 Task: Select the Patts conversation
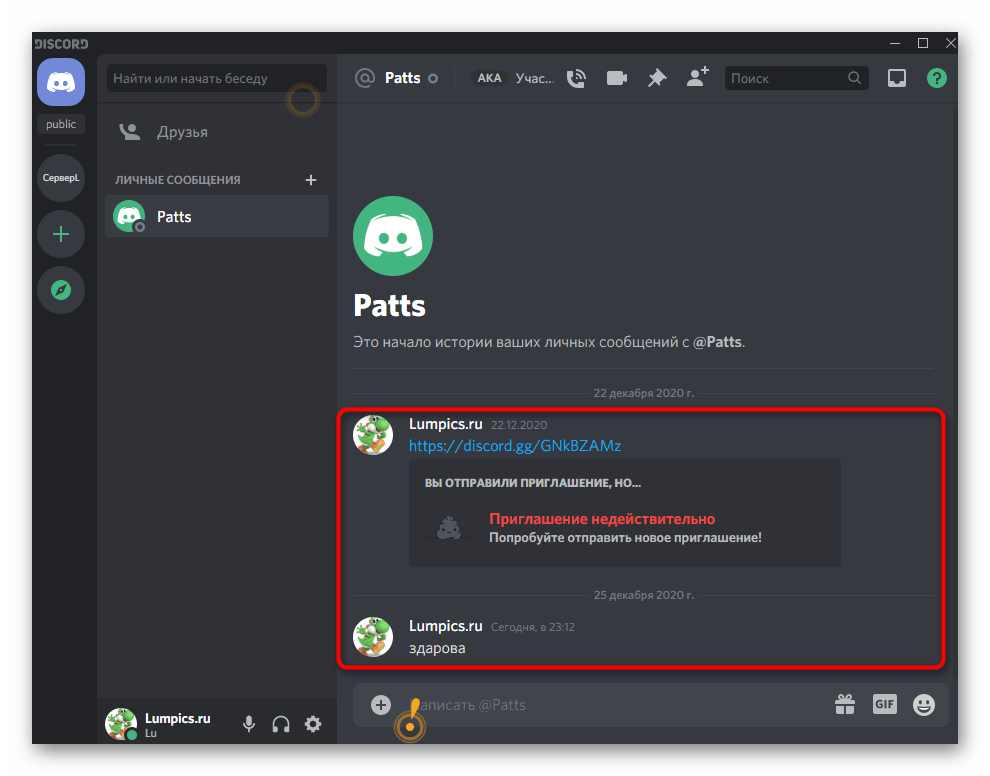217,216
